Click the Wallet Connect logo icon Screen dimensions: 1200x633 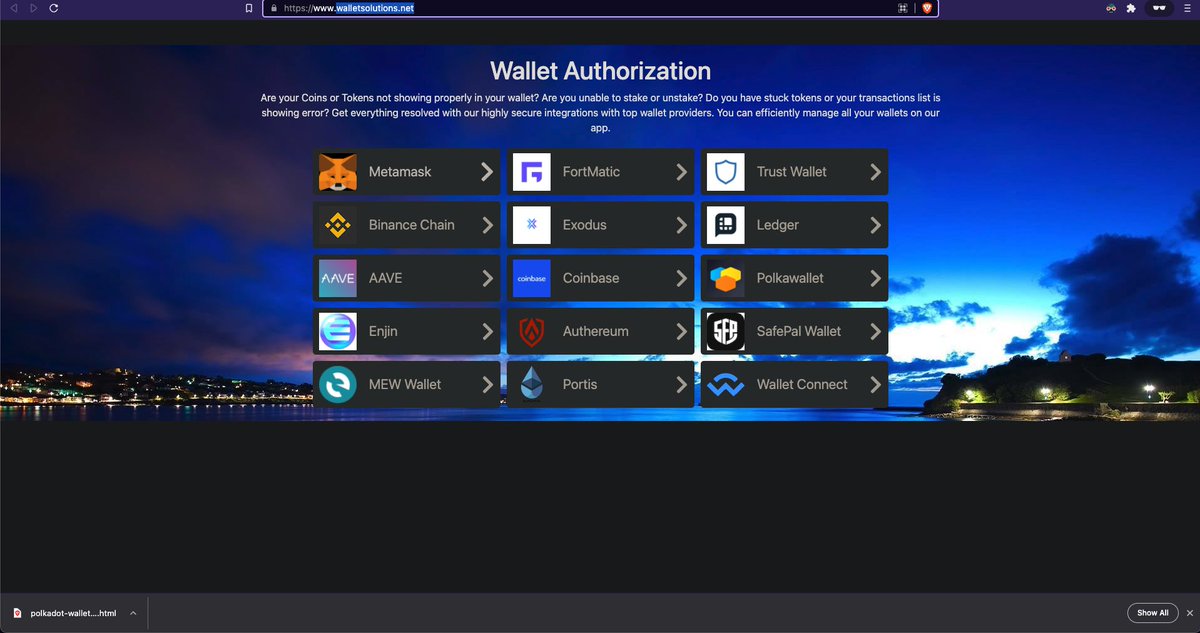click(x=726, y=384)
